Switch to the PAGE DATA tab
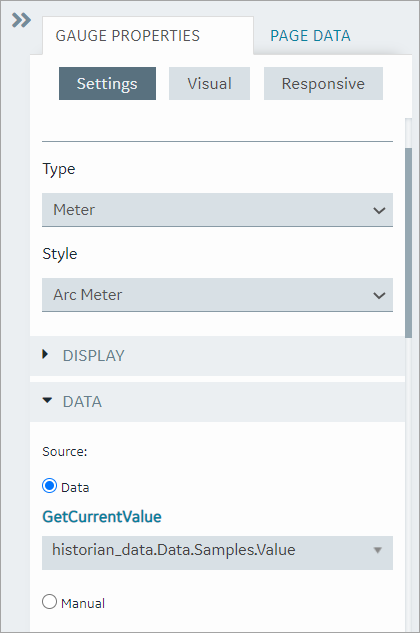Image resolution: width=420 pixels, height=633 pixels. click(x=310, y=36)
